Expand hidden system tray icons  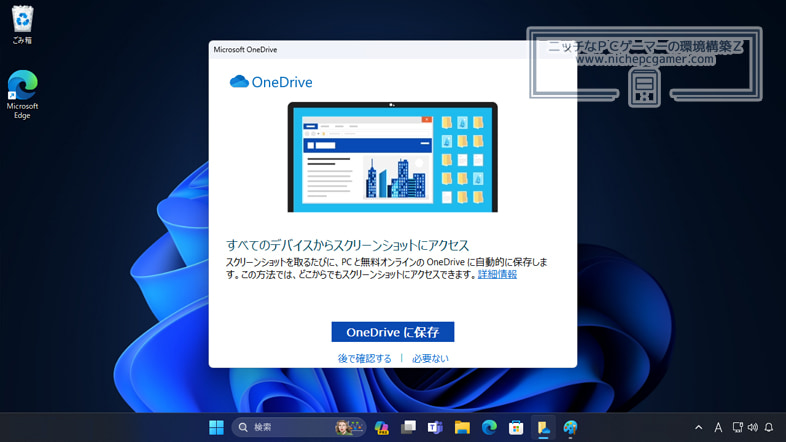(698, 427)
